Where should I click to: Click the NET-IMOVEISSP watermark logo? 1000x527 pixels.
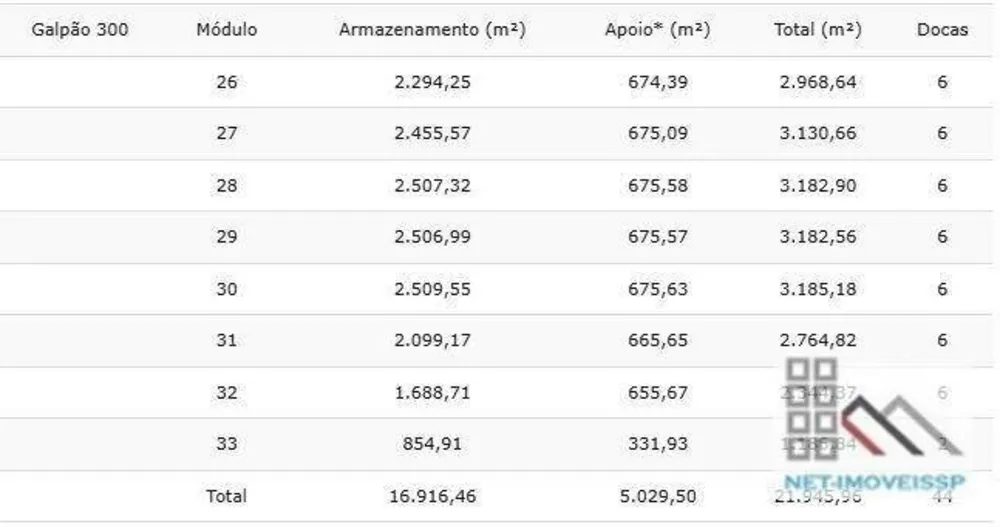[874, 425]
